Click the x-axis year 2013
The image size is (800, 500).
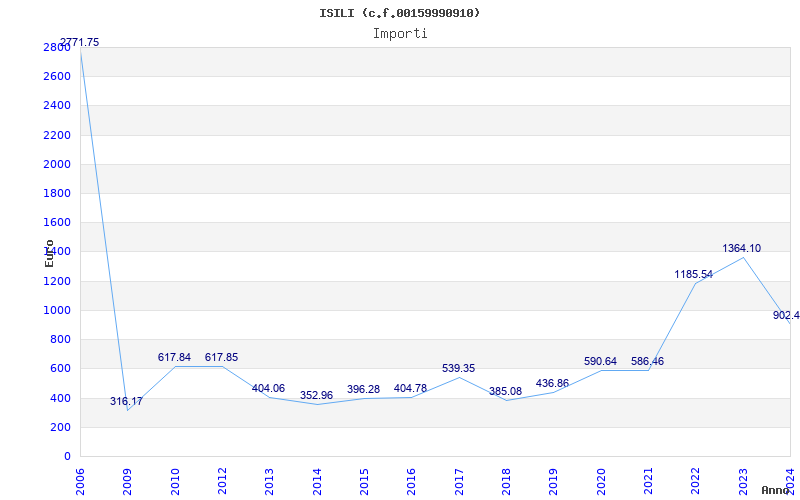[x=269, y=481]
